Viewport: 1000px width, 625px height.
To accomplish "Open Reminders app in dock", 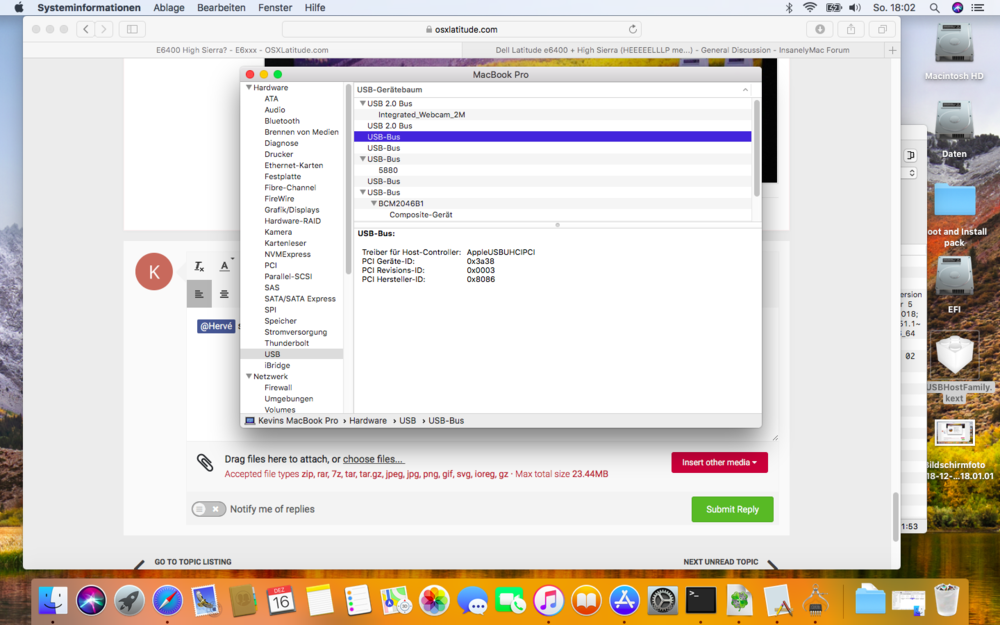I will pyautogui.click(x=357, y=601).
